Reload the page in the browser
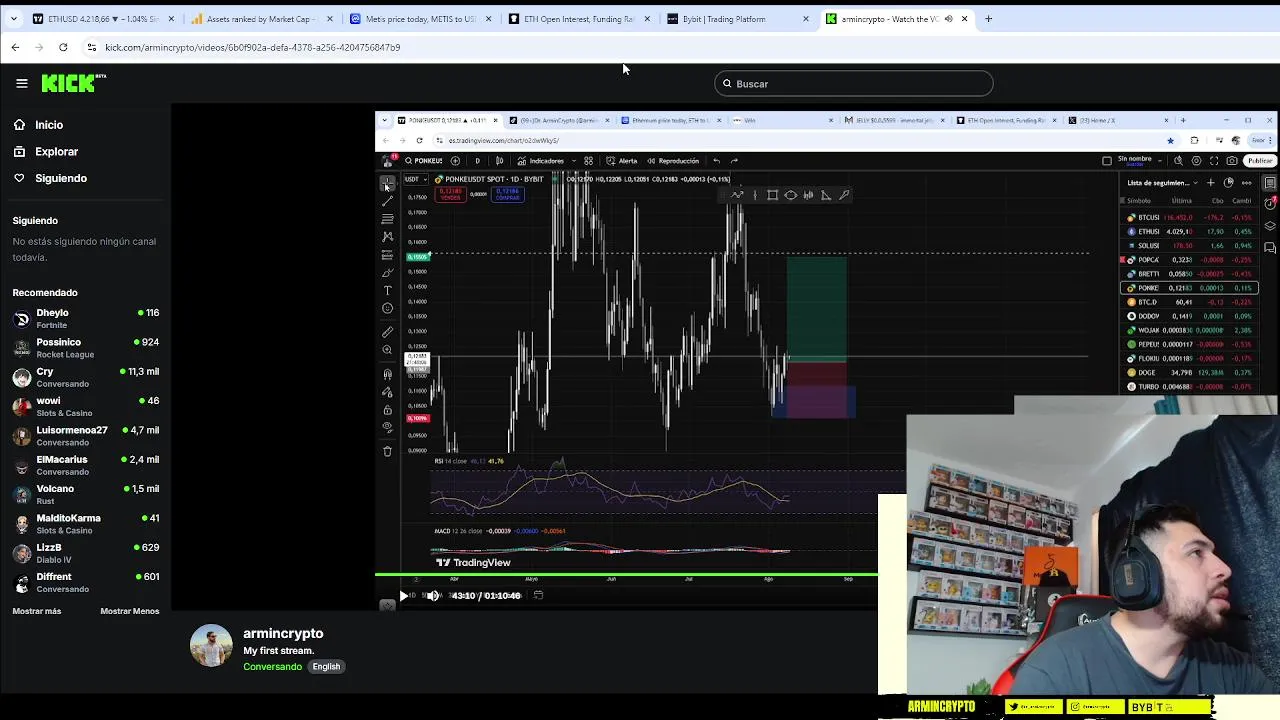This screenshot has height=720, width=1280. point(63,47)
